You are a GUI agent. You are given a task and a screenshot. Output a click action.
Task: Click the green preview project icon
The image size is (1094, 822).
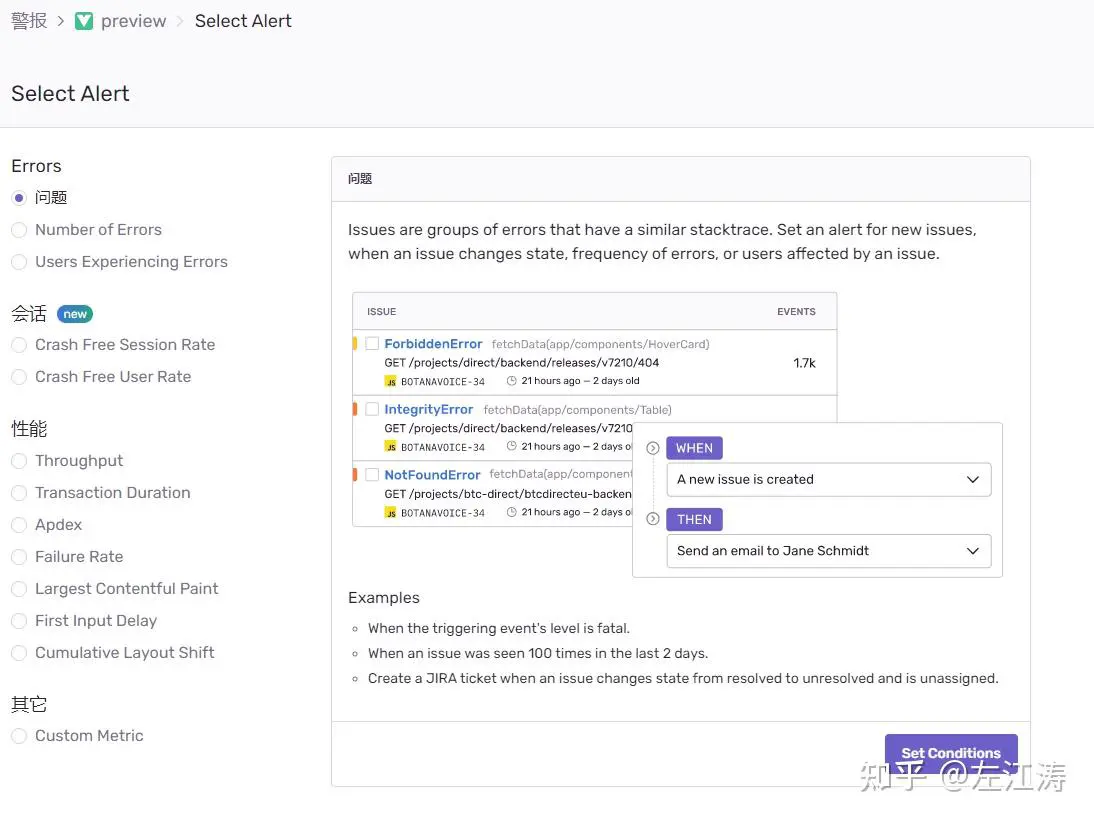[x=84, y=21]
